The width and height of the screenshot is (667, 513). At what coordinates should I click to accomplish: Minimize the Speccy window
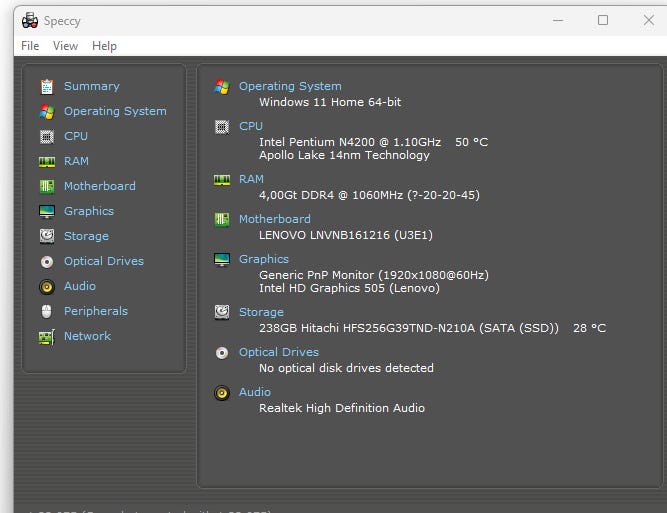coord(558,20)
